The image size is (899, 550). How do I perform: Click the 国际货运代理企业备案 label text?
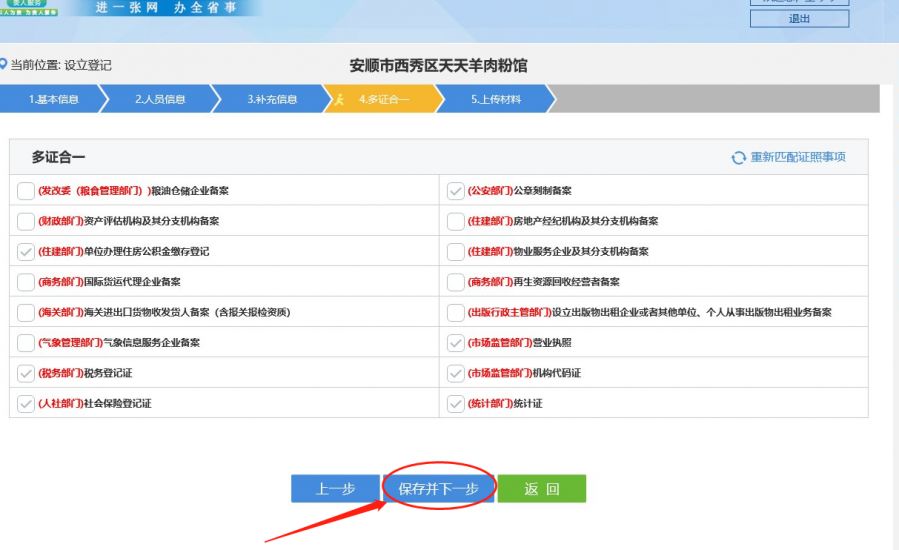pos(132,282)
